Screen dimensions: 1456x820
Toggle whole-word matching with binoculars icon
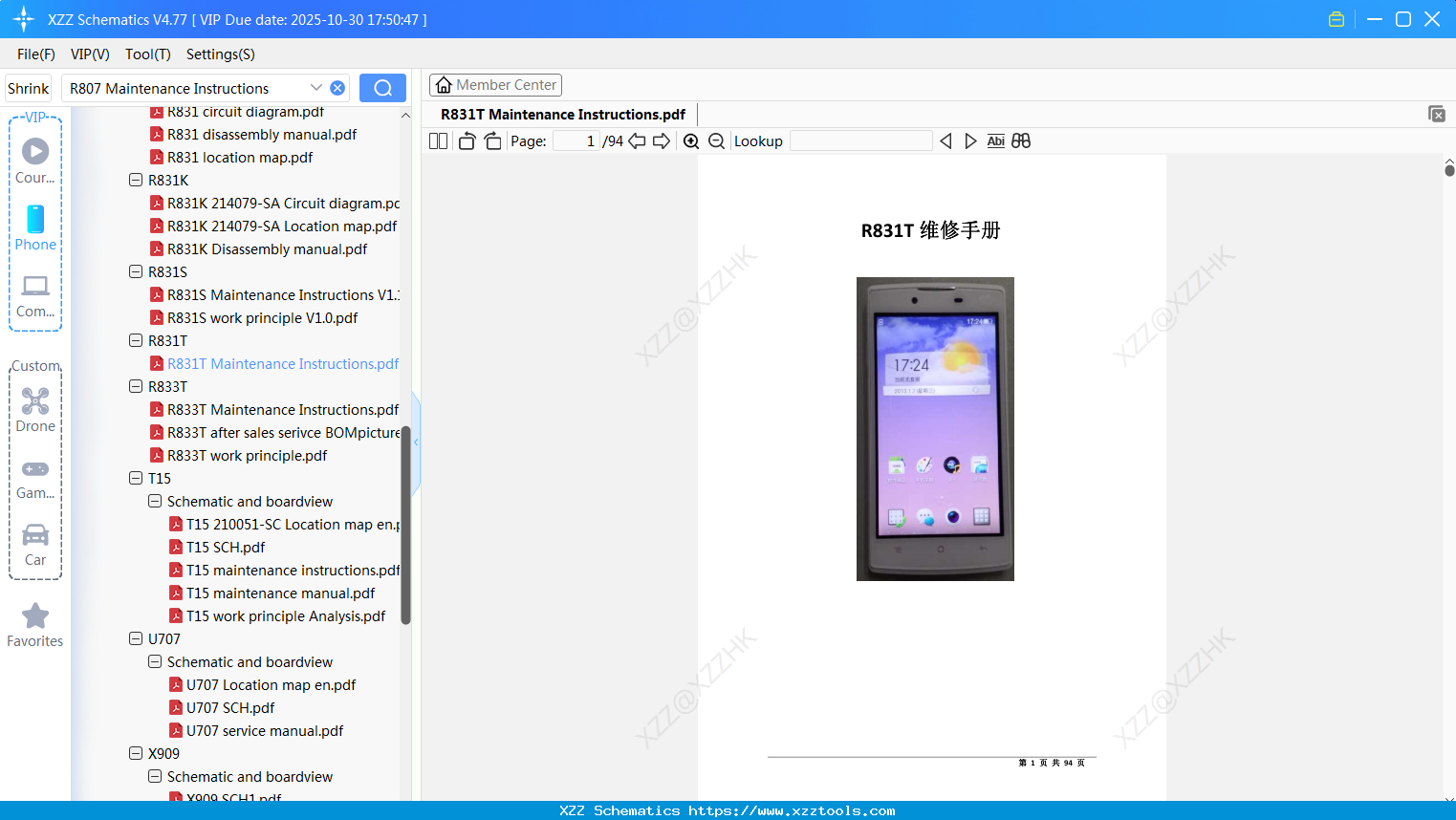click(x=1020, y=140)
